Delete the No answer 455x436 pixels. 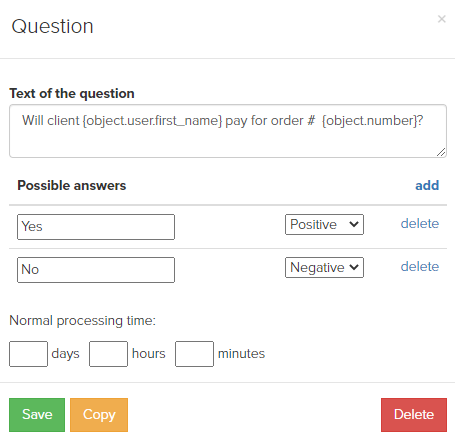pyautogui.click(x=420, y=267)
